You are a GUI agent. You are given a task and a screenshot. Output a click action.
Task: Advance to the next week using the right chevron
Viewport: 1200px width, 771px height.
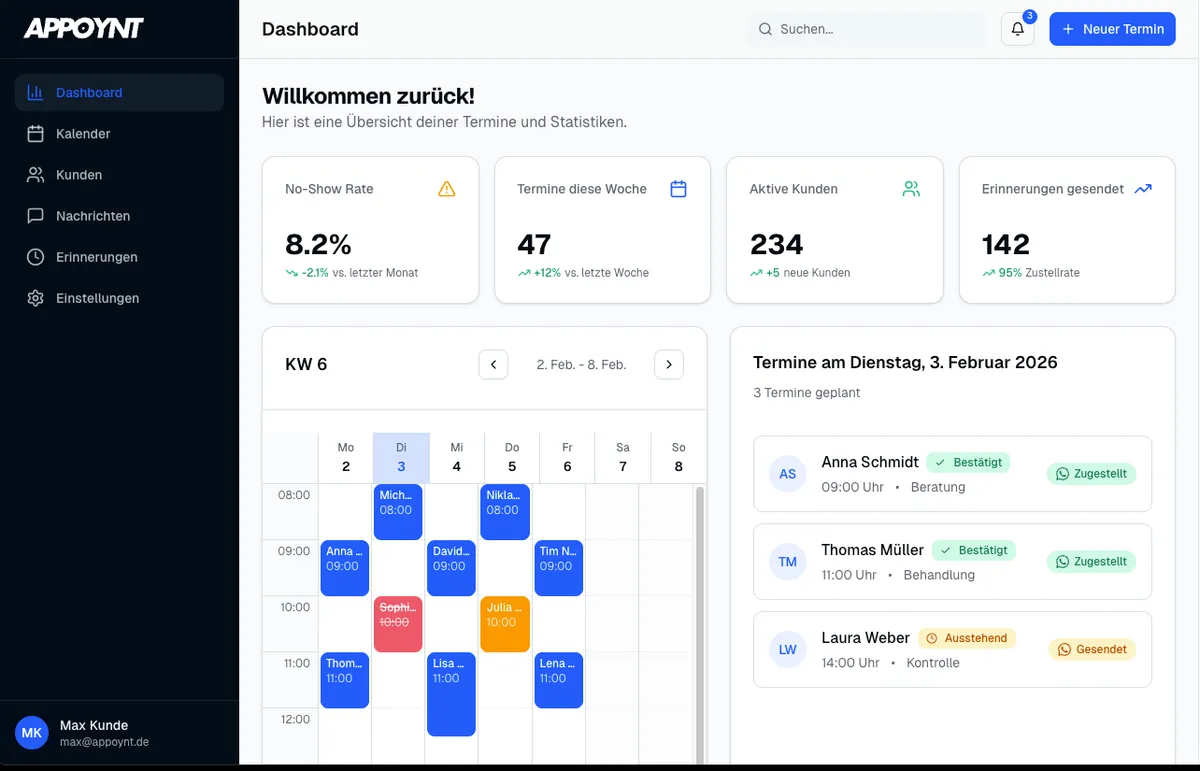point(668,364)
